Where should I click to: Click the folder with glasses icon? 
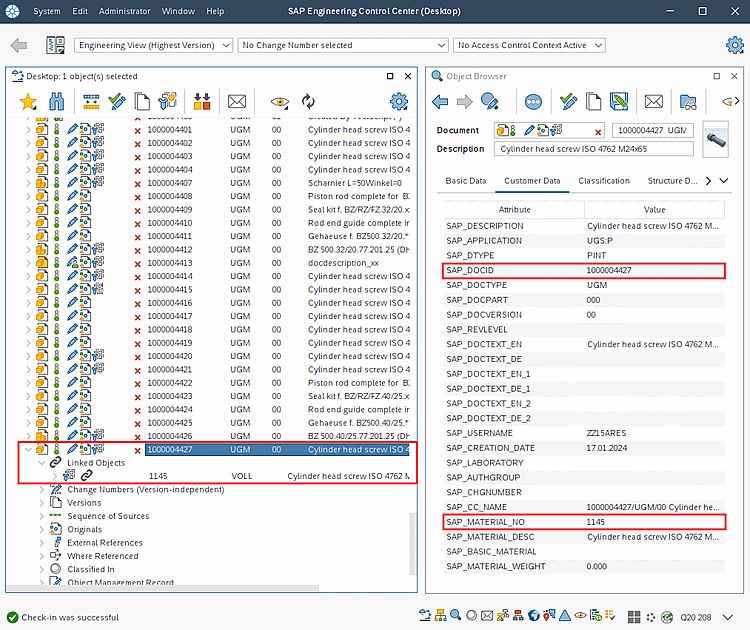(x=688, y=101)
